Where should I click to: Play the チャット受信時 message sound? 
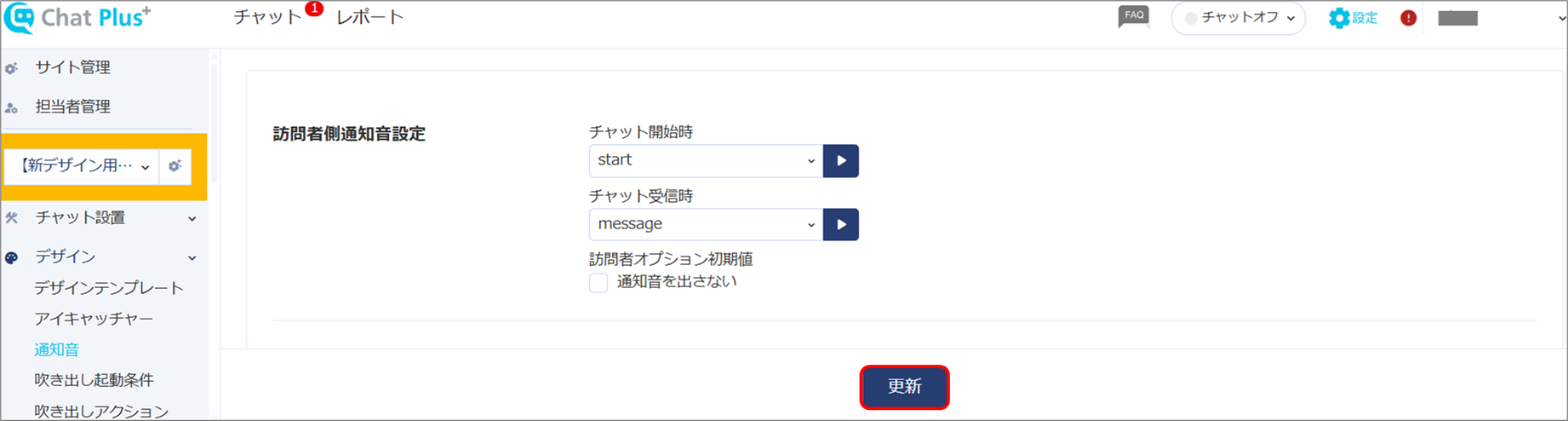[x=841, y=224]
